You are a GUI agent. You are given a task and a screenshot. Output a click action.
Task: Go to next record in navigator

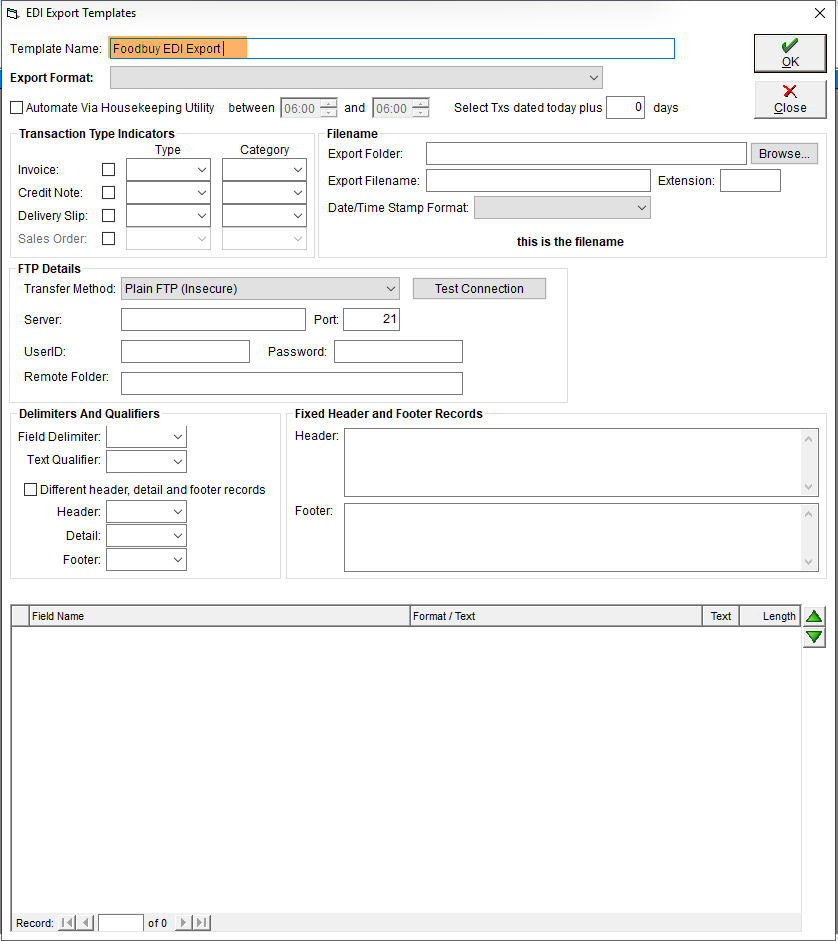tap(183, 922)
